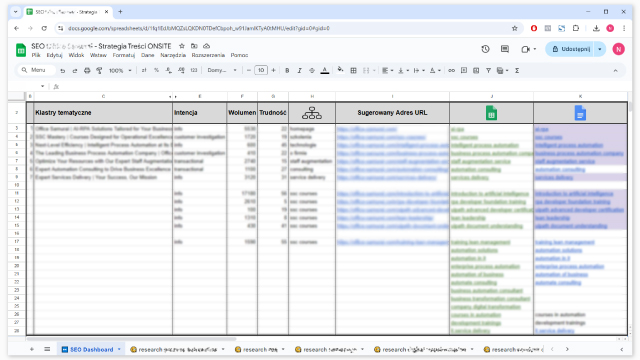Open horizontal align dropdown
The width and height of the screenshot is (640, 360).
[x=387, y=70]
